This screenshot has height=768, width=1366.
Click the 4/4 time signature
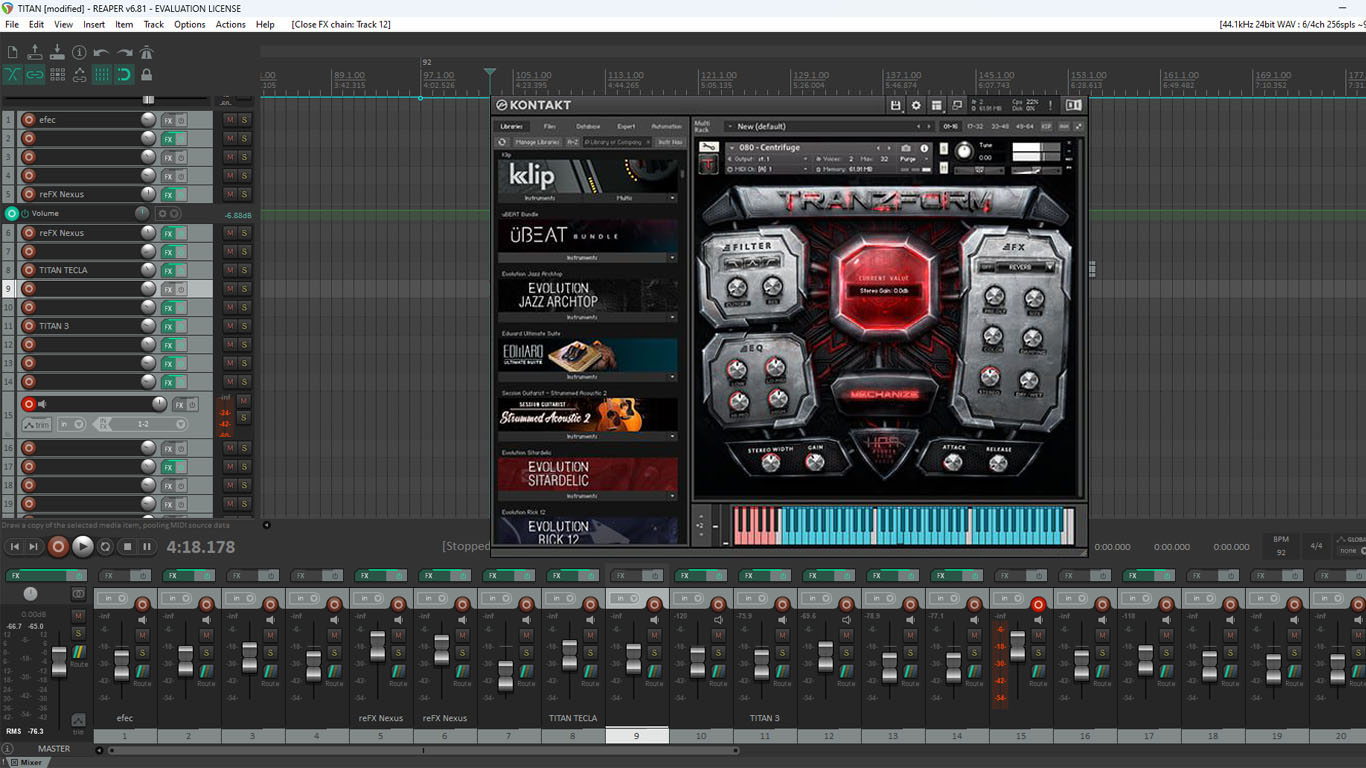coord(1316,546)
